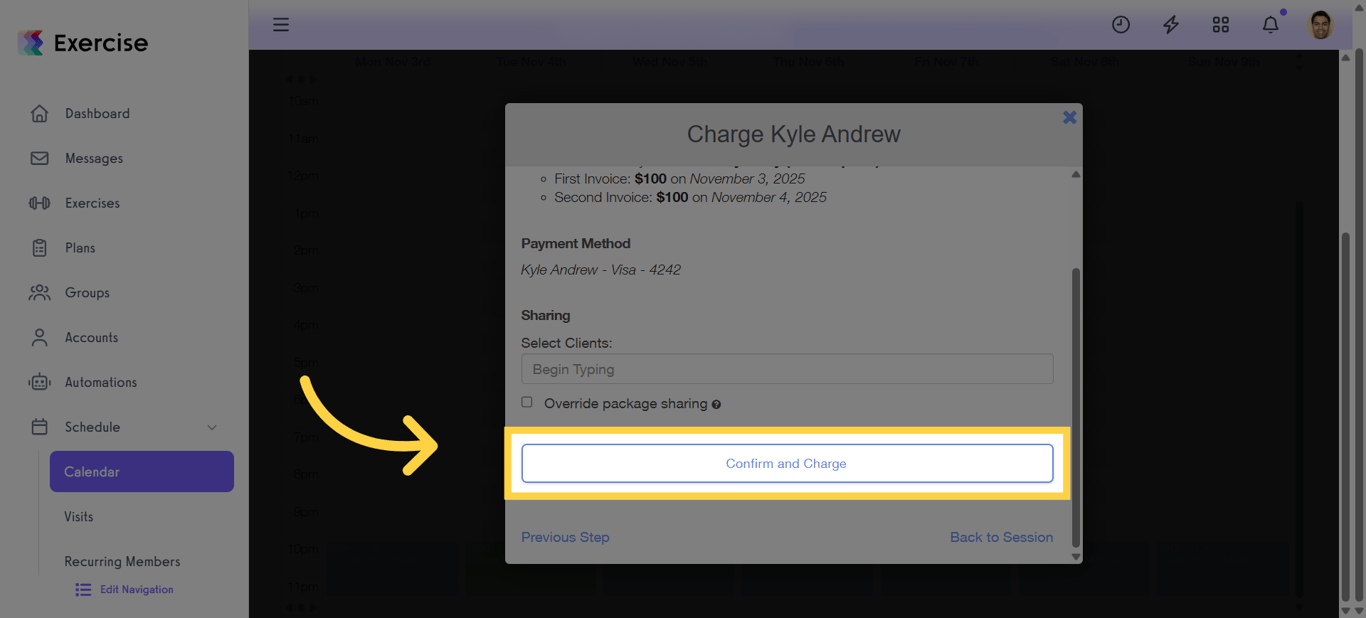Switch to the Visits section
The image size is (1366, 618).
[x=76, y=516]
